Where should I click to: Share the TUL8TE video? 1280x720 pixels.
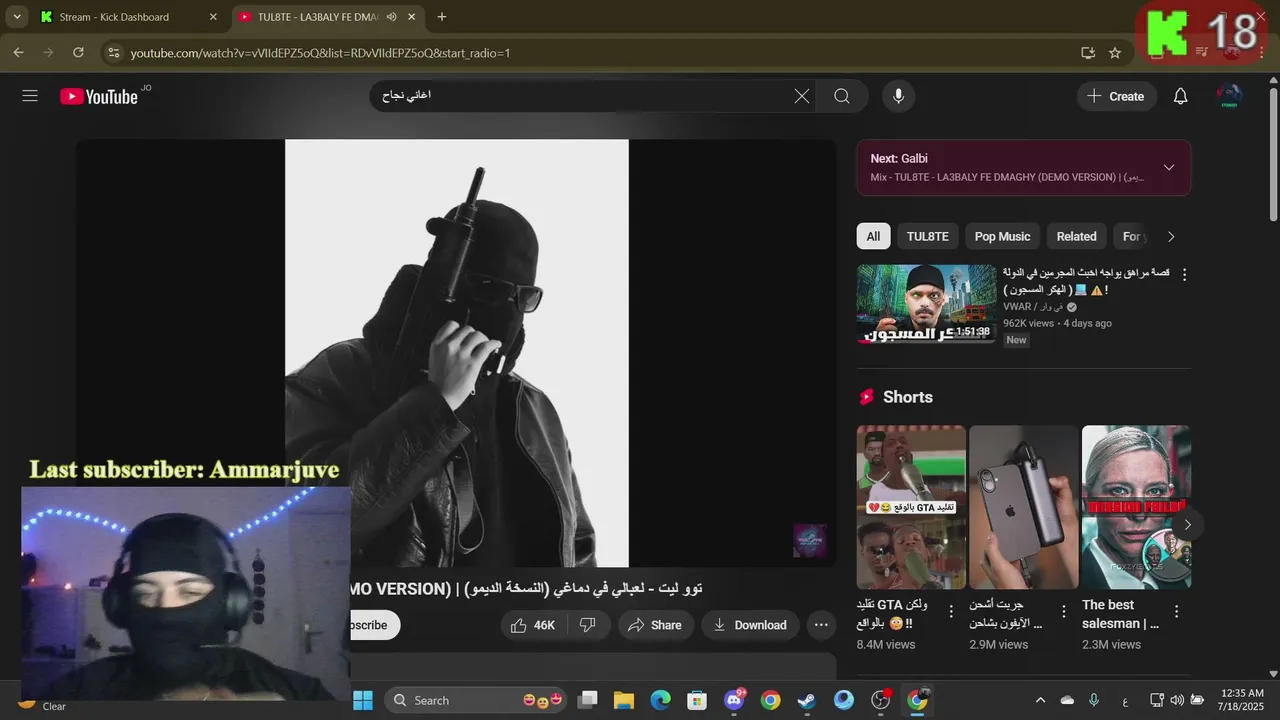(655, 625)
